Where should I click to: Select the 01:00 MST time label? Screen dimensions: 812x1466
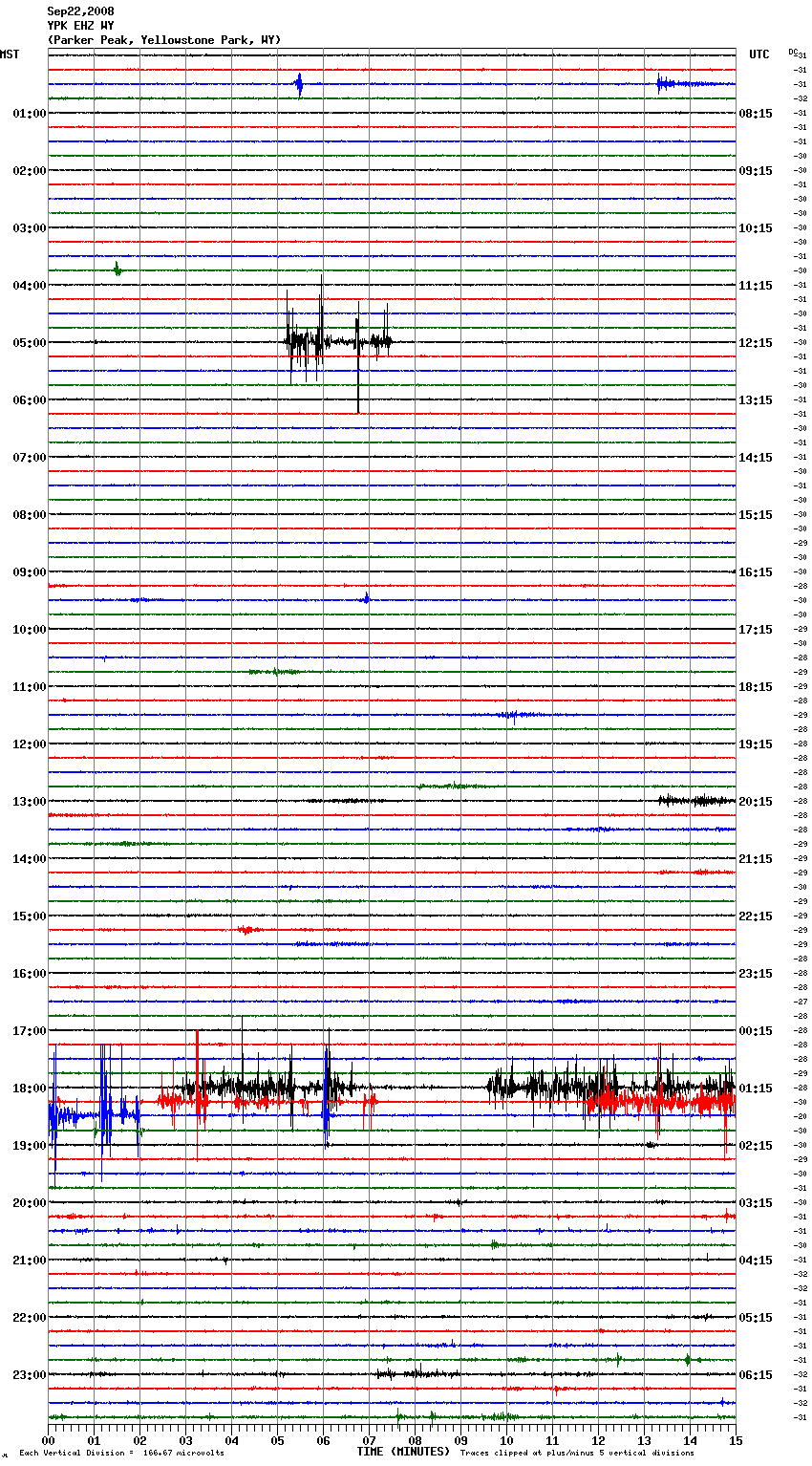tap(30, 114)
